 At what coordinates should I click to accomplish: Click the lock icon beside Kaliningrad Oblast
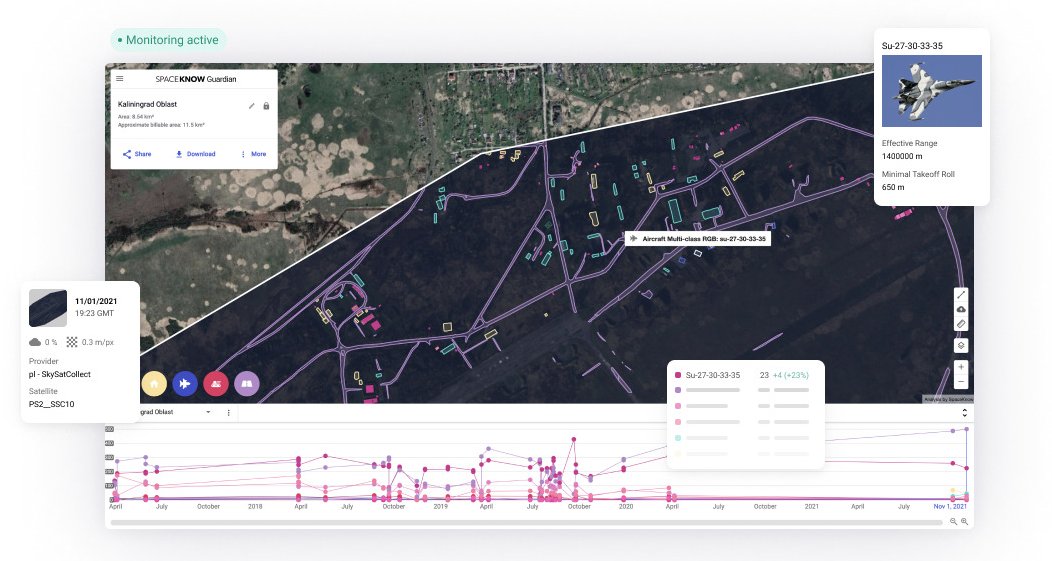coord(266,106)
